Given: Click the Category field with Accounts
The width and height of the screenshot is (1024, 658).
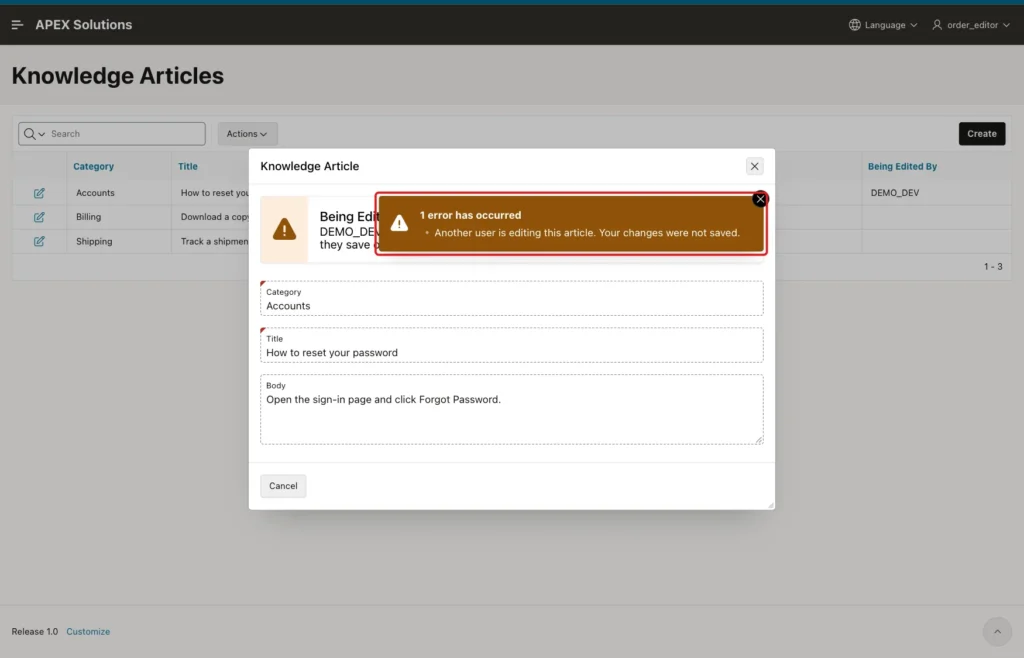Looking at the screenshot, I should click(x=511, y=299).
